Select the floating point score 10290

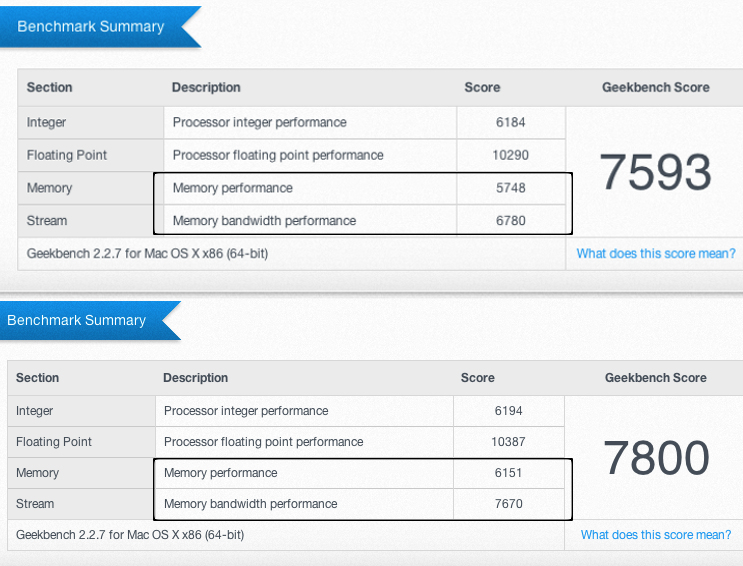coord(509,155)
